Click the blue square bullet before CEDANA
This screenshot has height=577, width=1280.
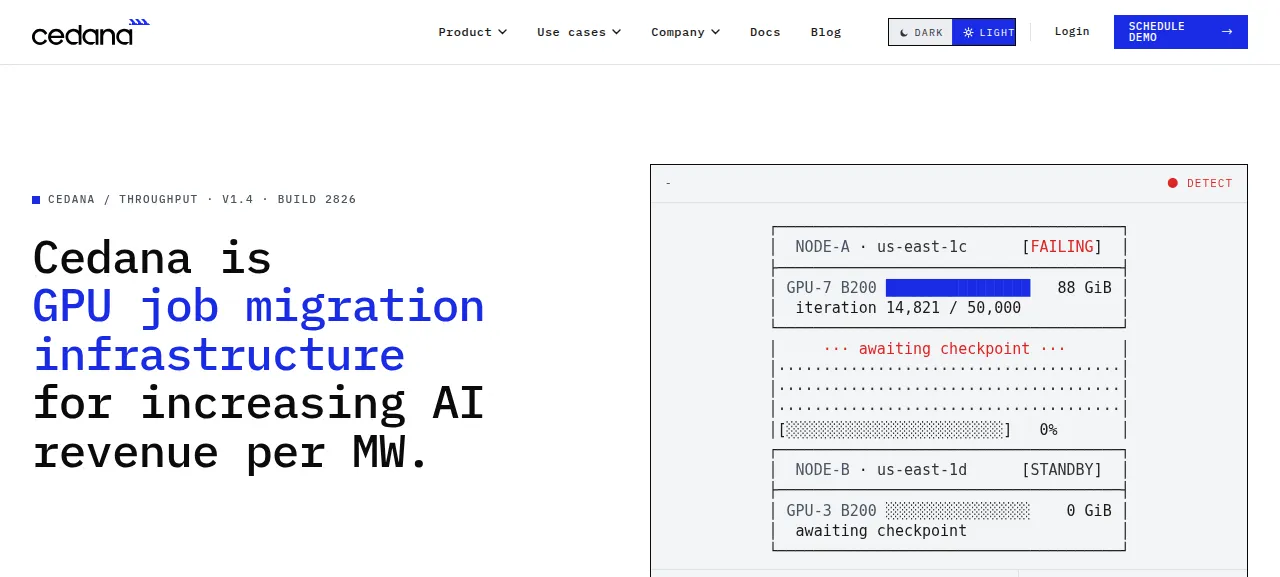pyautogui.click(x=36, y=199)
